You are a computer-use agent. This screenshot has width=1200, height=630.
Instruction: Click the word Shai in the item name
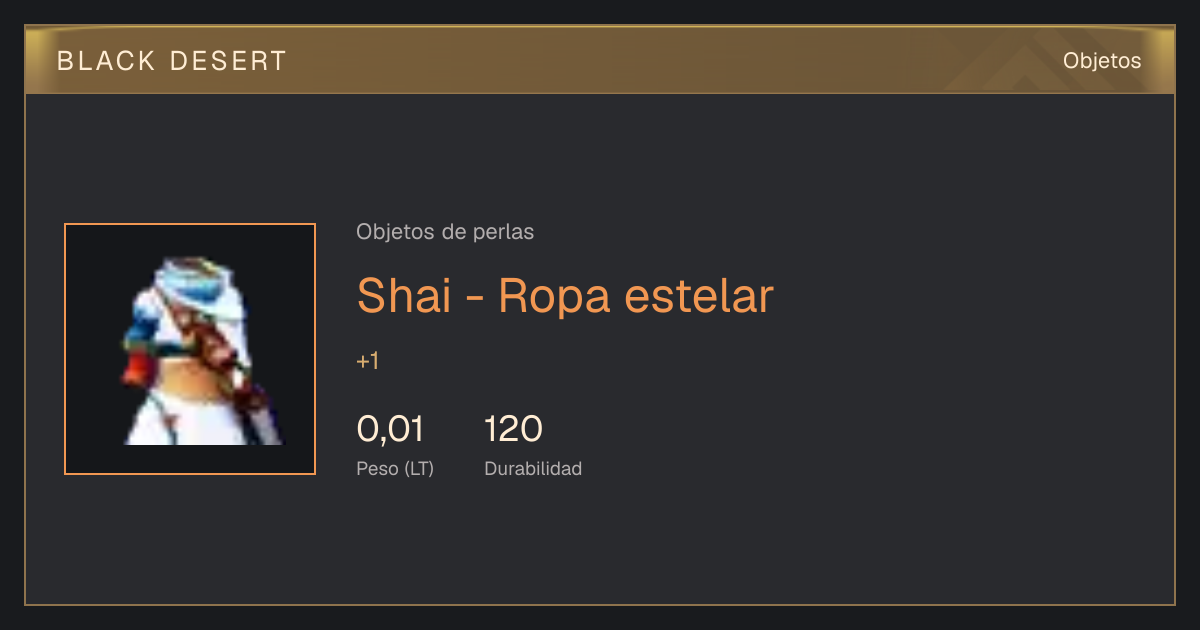point(404,295)
